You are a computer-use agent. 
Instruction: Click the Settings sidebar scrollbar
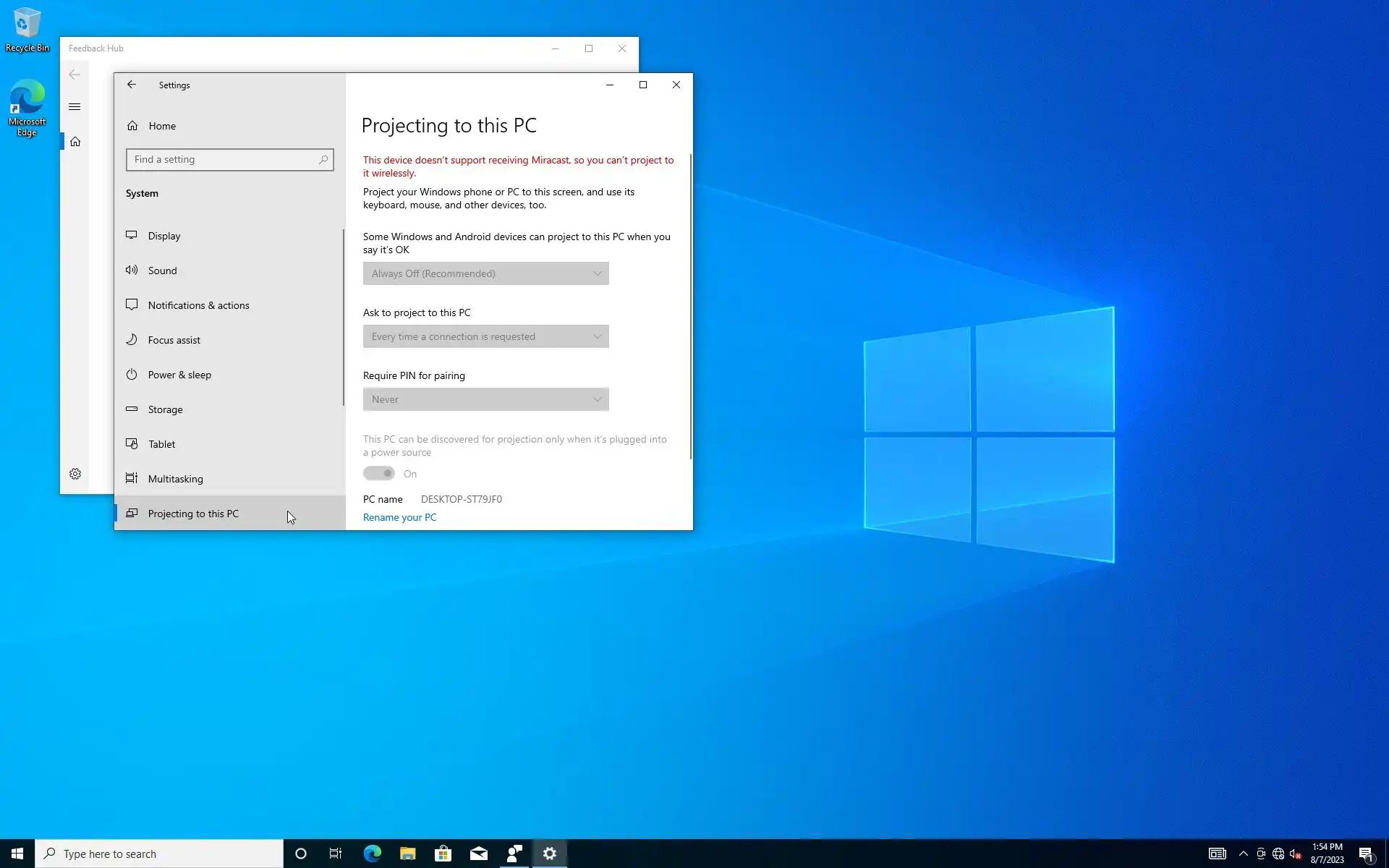[x=343, y=318]
